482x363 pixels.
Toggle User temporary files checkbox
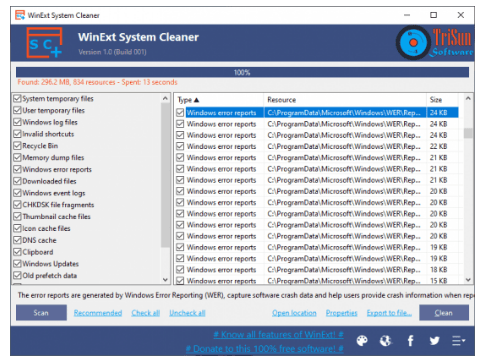point(17,110)
